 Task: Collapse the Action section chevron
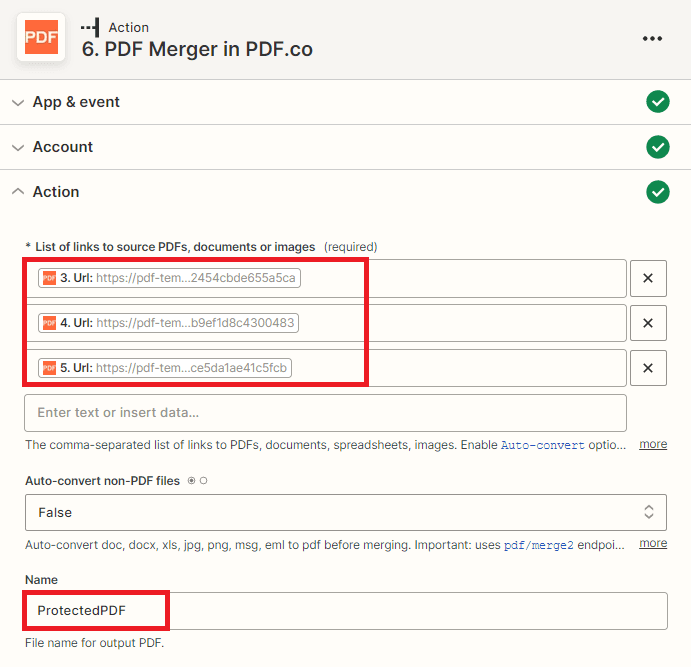pos(18,192)
